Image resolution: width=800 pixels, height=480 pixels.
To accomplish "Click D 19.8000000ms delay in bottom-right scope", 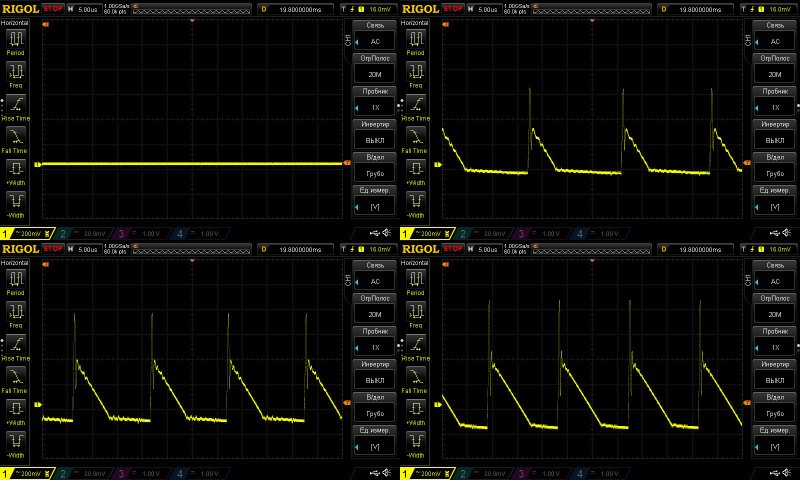I will tap(695, 249).
